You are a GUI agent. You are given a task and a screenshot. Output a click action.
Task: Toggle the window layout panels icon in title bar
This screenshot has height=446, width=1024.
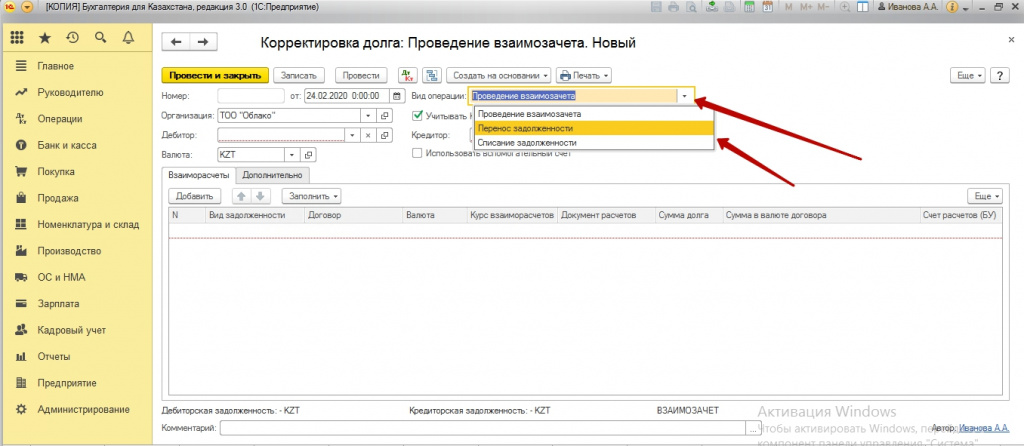click(863, 7)
